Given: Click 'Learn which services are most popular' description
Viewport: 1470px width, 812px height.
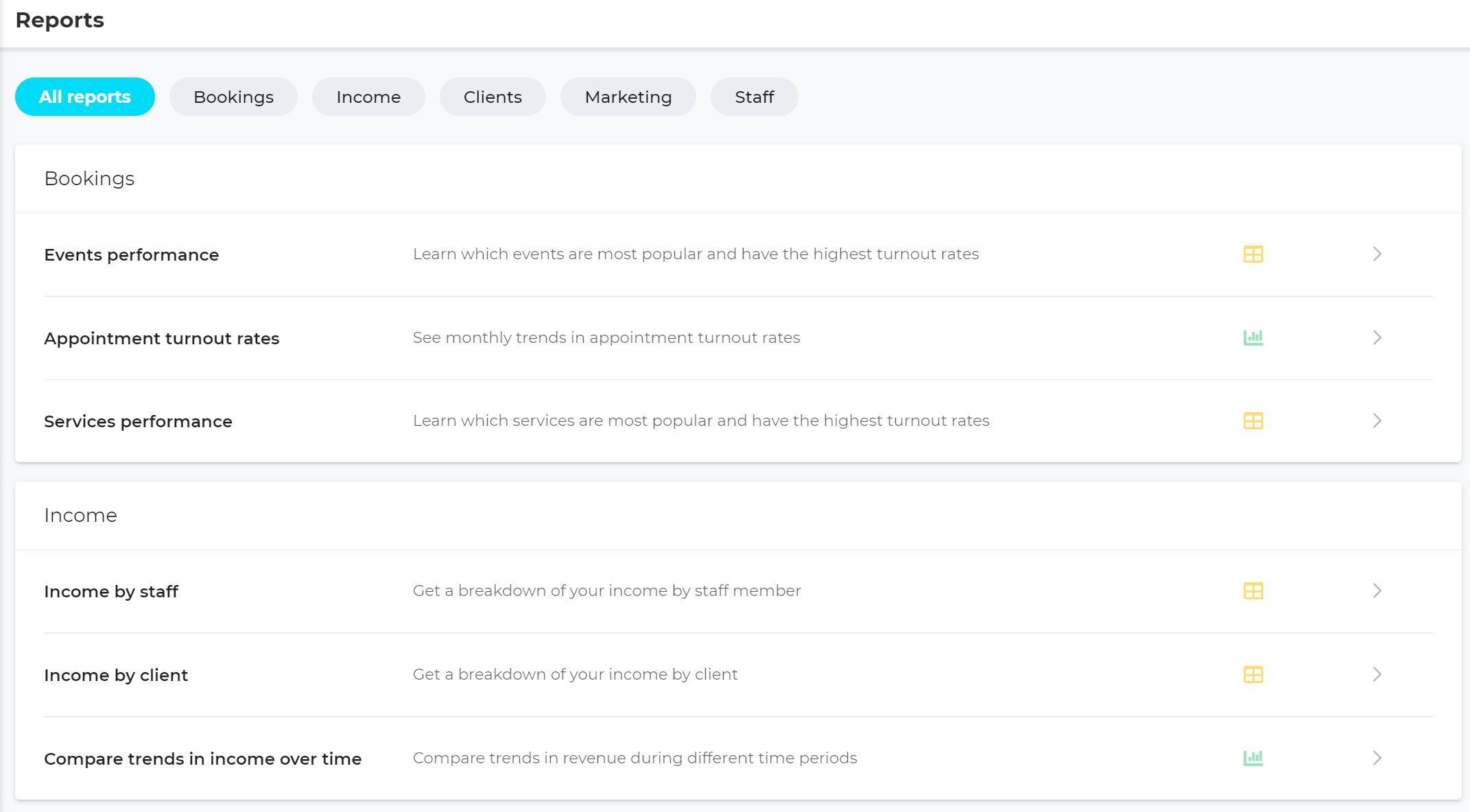Looking at the screenshot, I should [701, 420].
